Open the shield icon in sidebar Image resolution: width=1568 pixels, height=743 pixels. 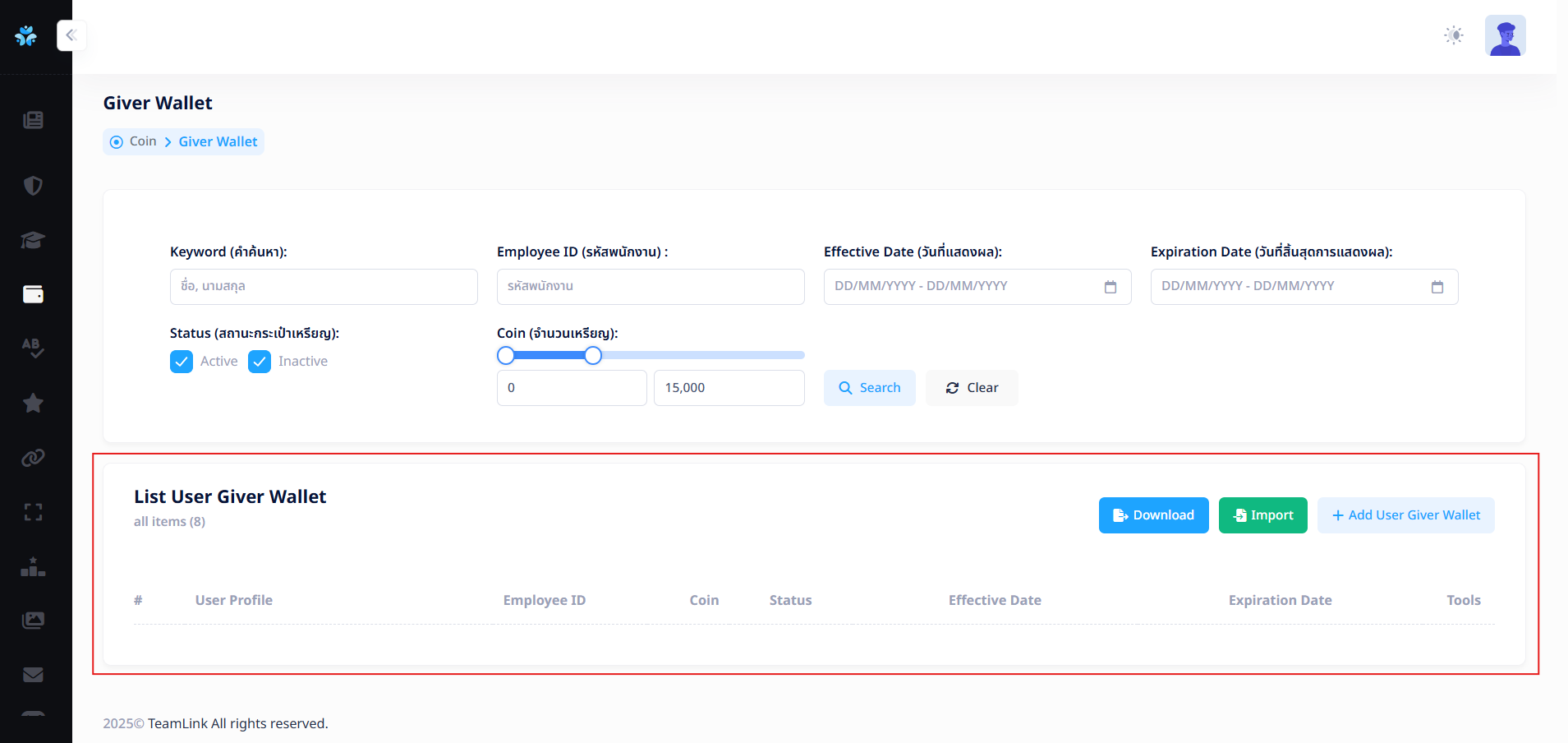click(33, 186)
